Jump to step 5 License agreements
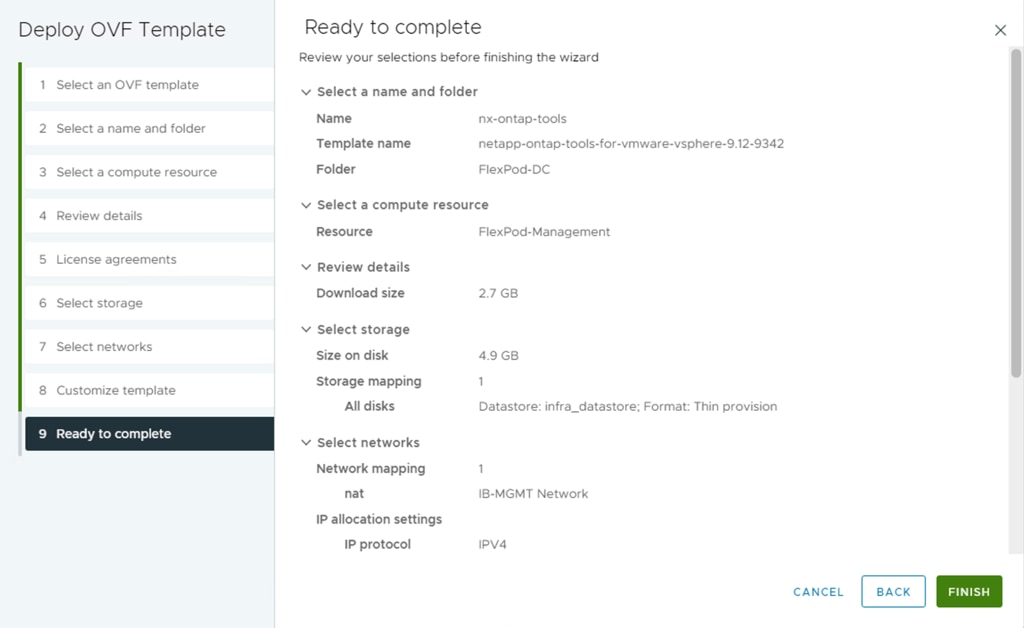 coord(116,260)
